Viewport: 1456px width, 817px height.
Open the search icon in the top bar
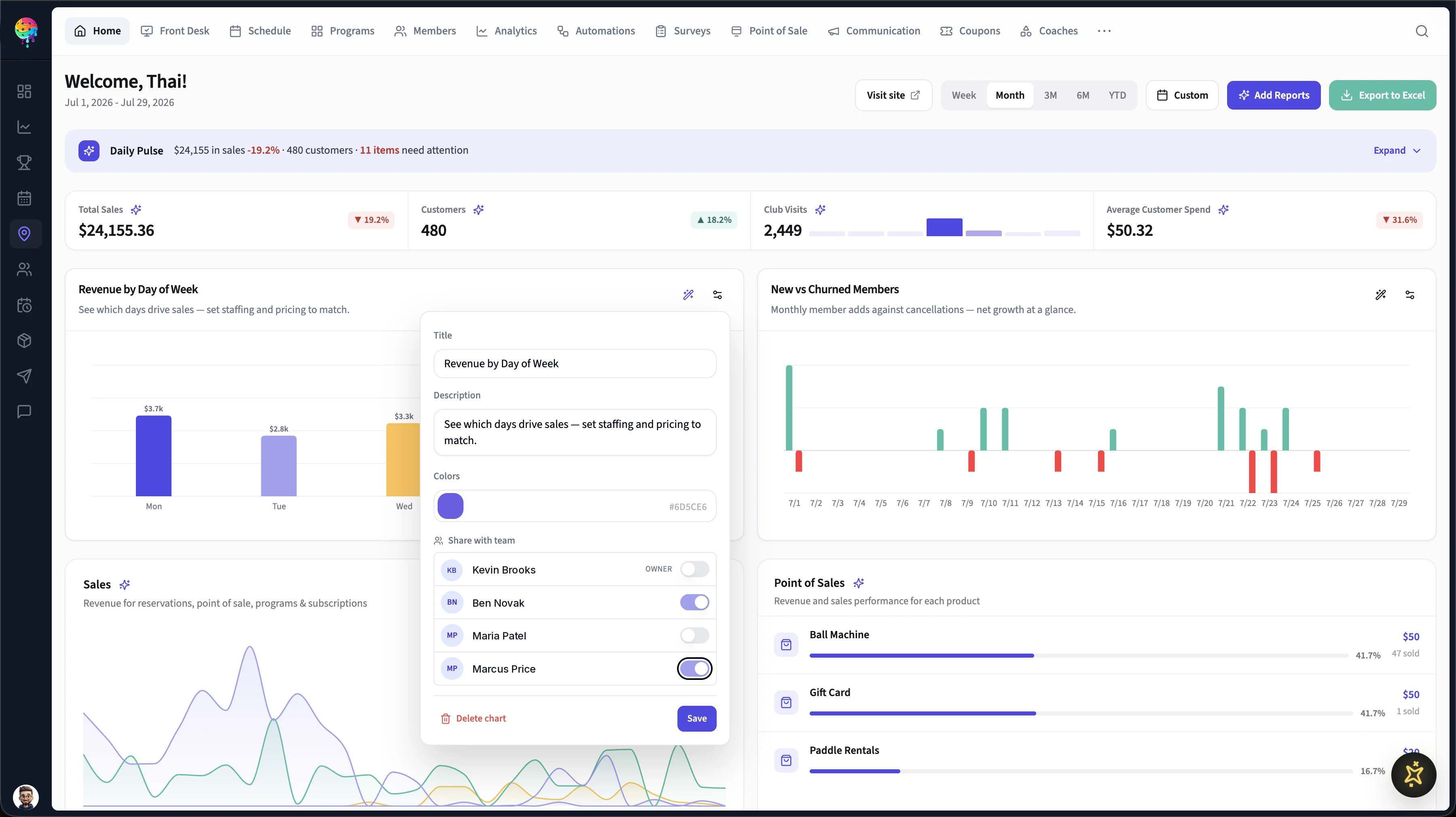point(1422,31)
